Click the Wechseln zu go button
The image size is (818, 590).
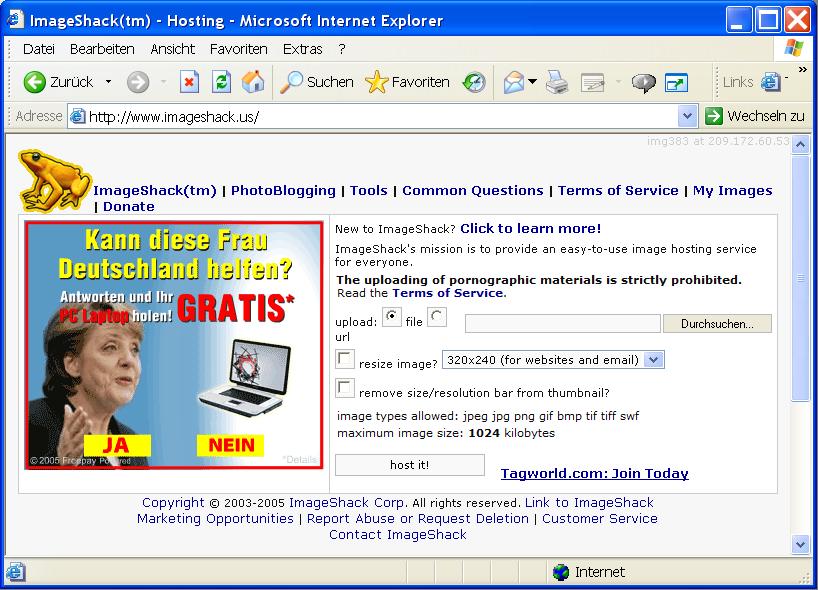(x=754, y=116)
